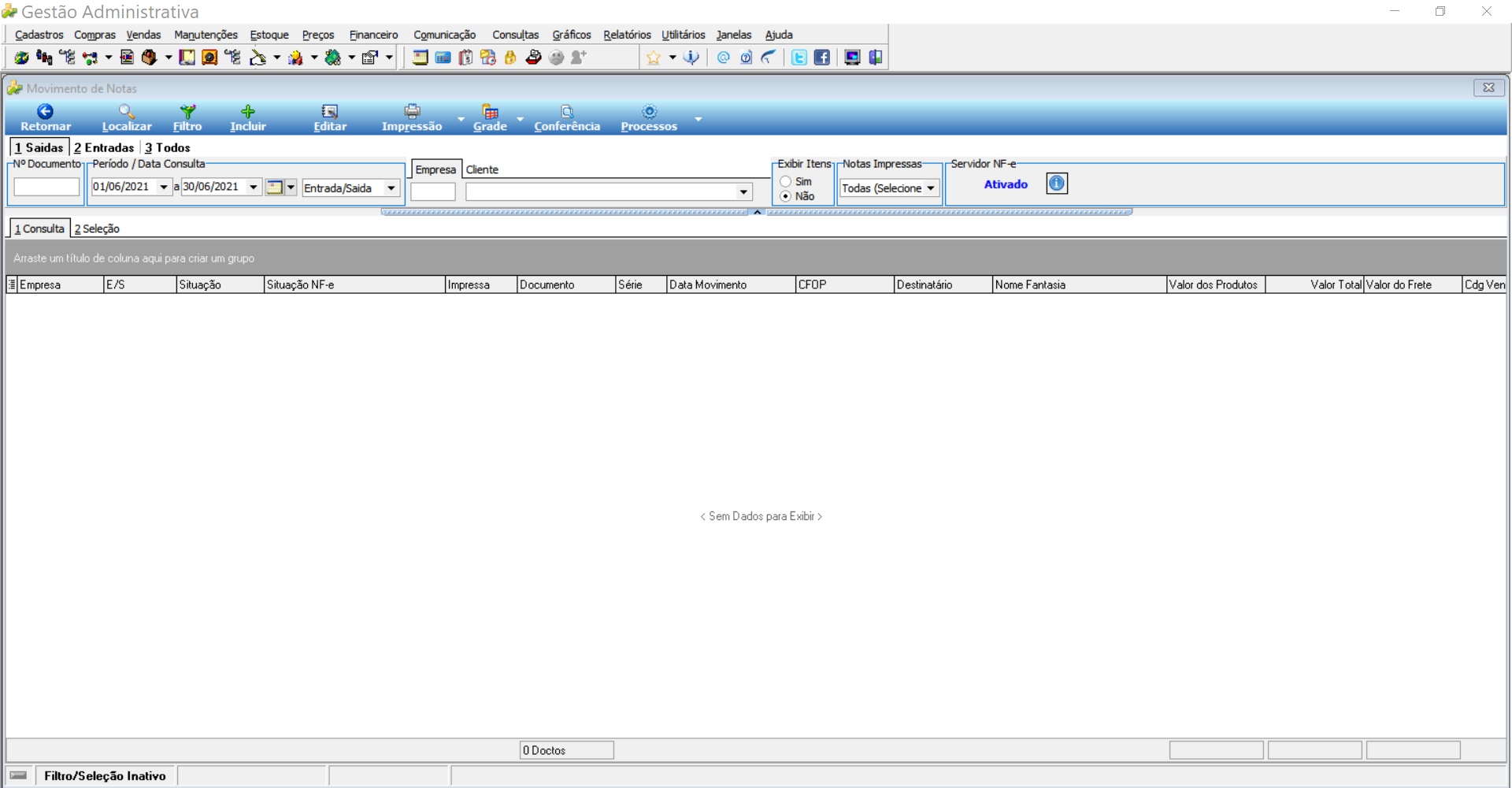Open the Financeiro menu

[x=373, y=35]
